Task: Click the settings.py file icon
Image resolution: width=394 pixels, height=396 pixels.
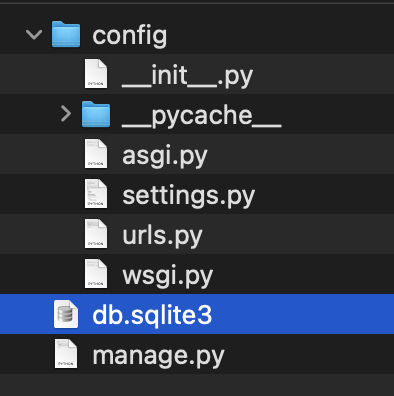Action: pos(96,194)
